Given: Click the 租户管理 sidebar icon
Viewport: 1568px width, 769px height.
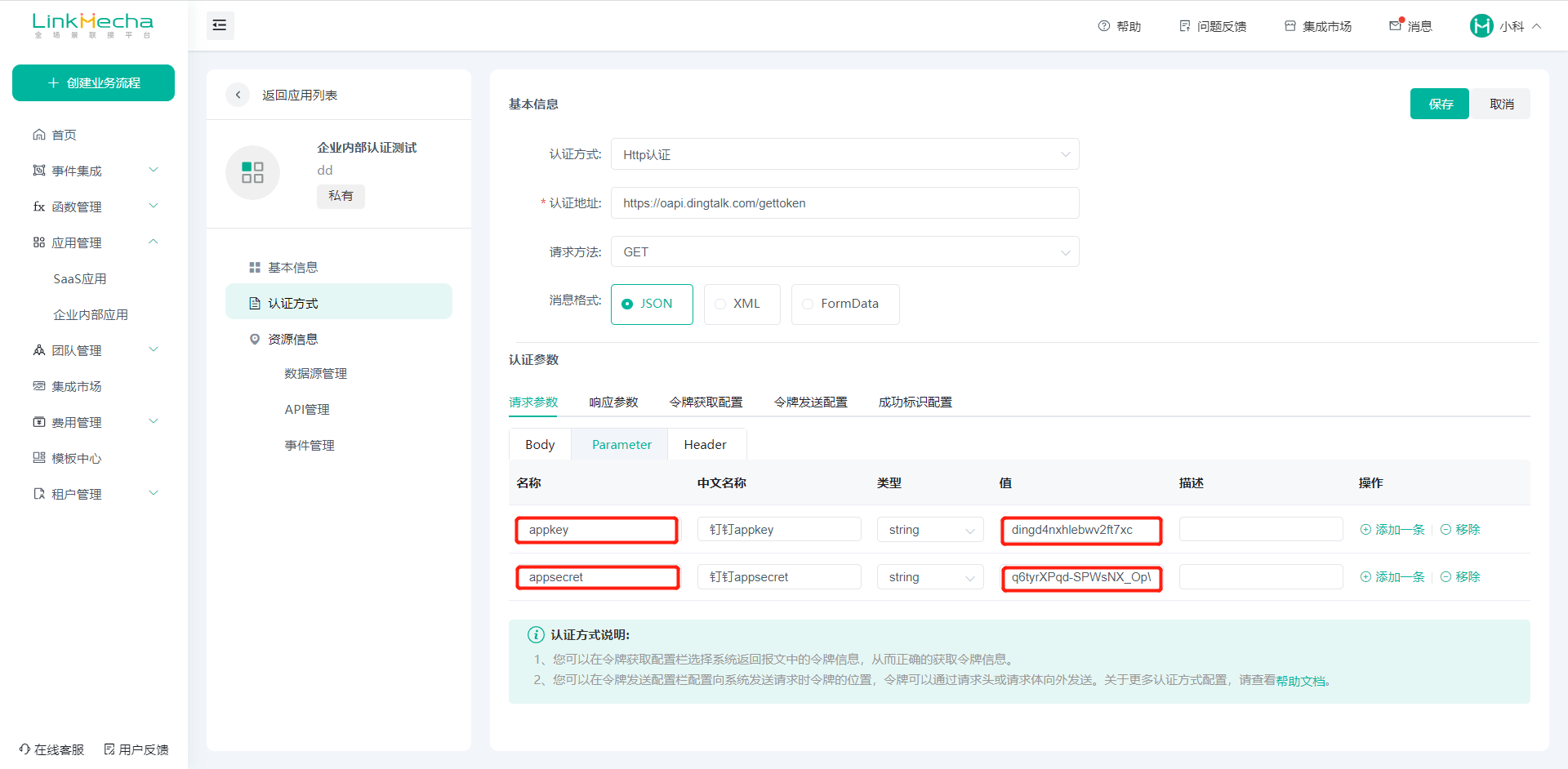Looking at the screenshot, I should pyautogui.click(x=38, y=494).
